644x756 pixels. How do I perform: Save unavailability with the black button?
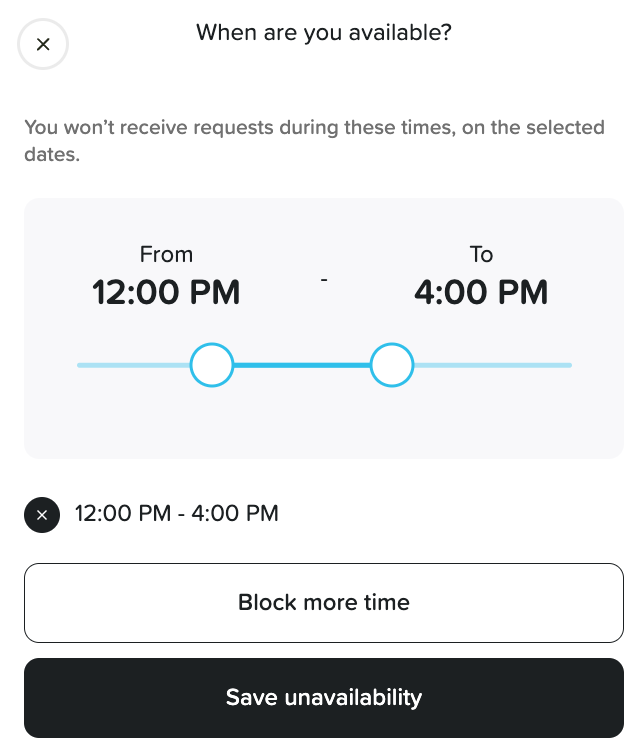click(324, 697)
